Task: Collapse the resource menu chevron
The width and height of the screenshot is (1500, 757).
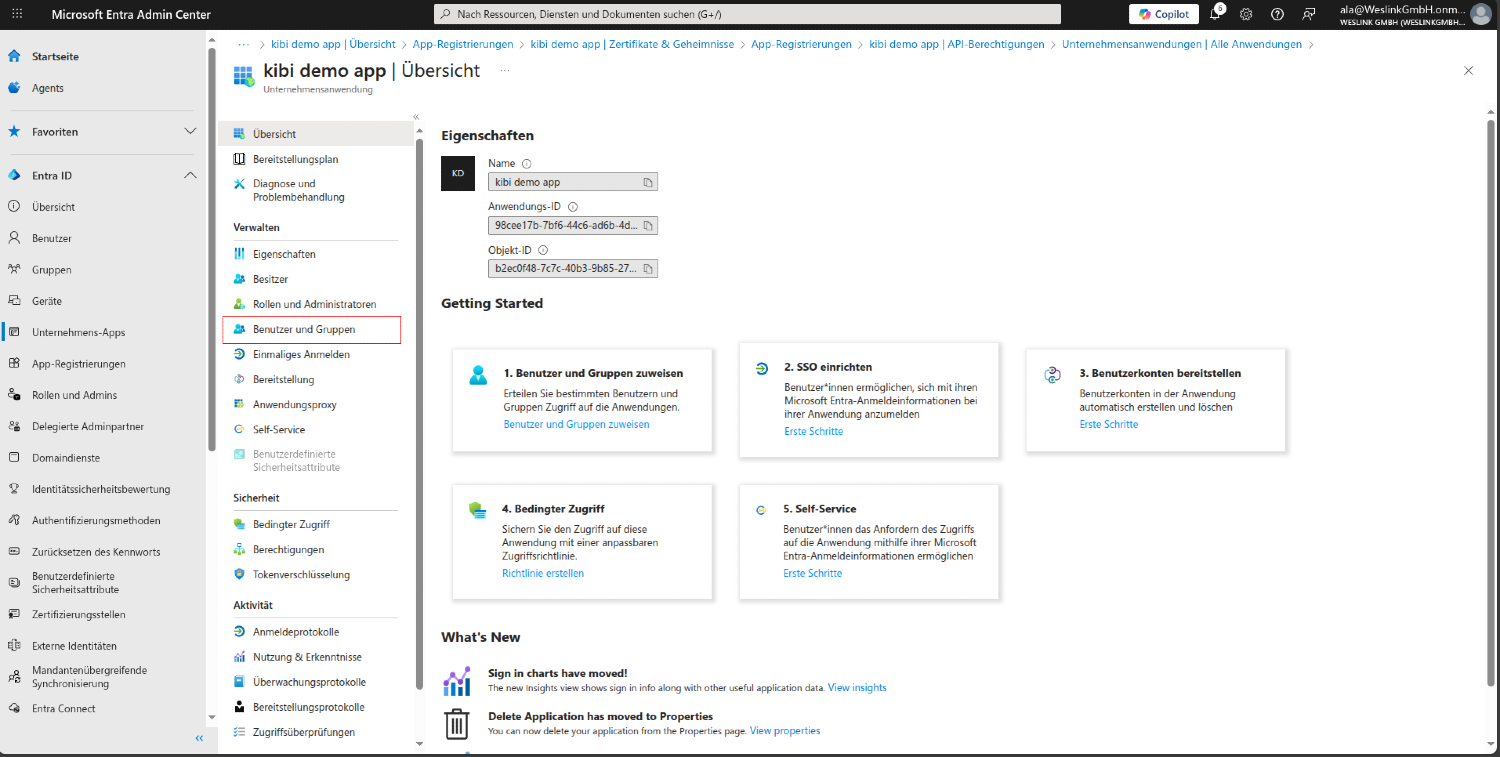Action: [x=416, y=117]
